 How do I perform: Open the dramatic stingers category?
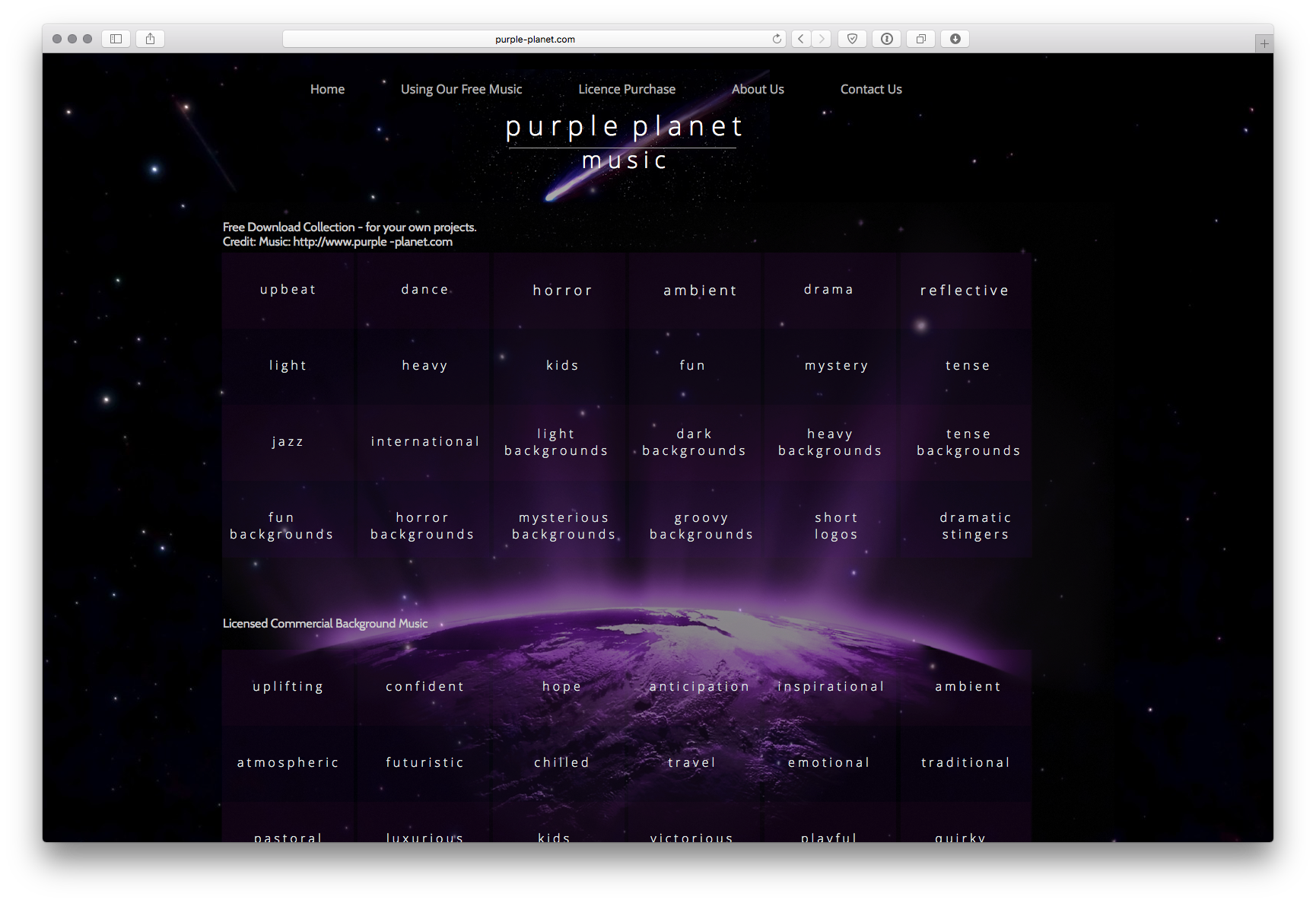(975, 526)
